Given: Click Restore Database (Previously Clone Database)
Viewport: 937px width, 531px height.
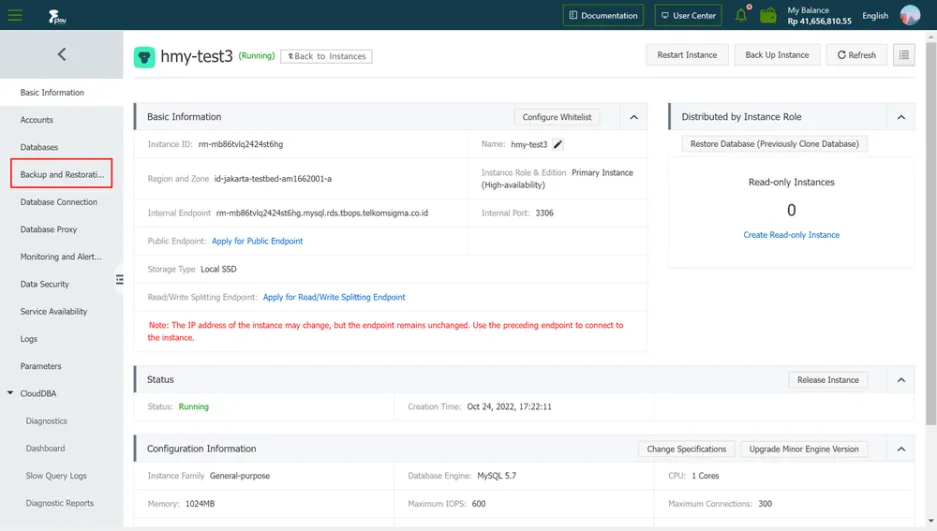Looking at the screenshot, I should 774,144.
